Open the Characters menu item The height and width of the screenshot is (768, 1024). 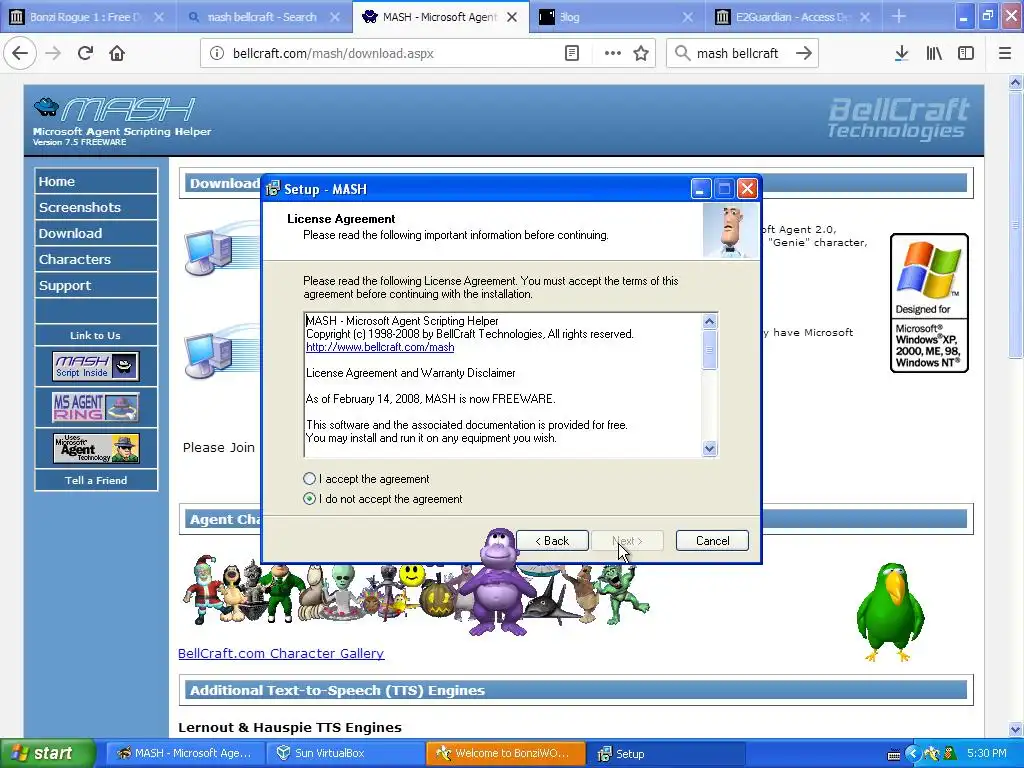point(96,259)
